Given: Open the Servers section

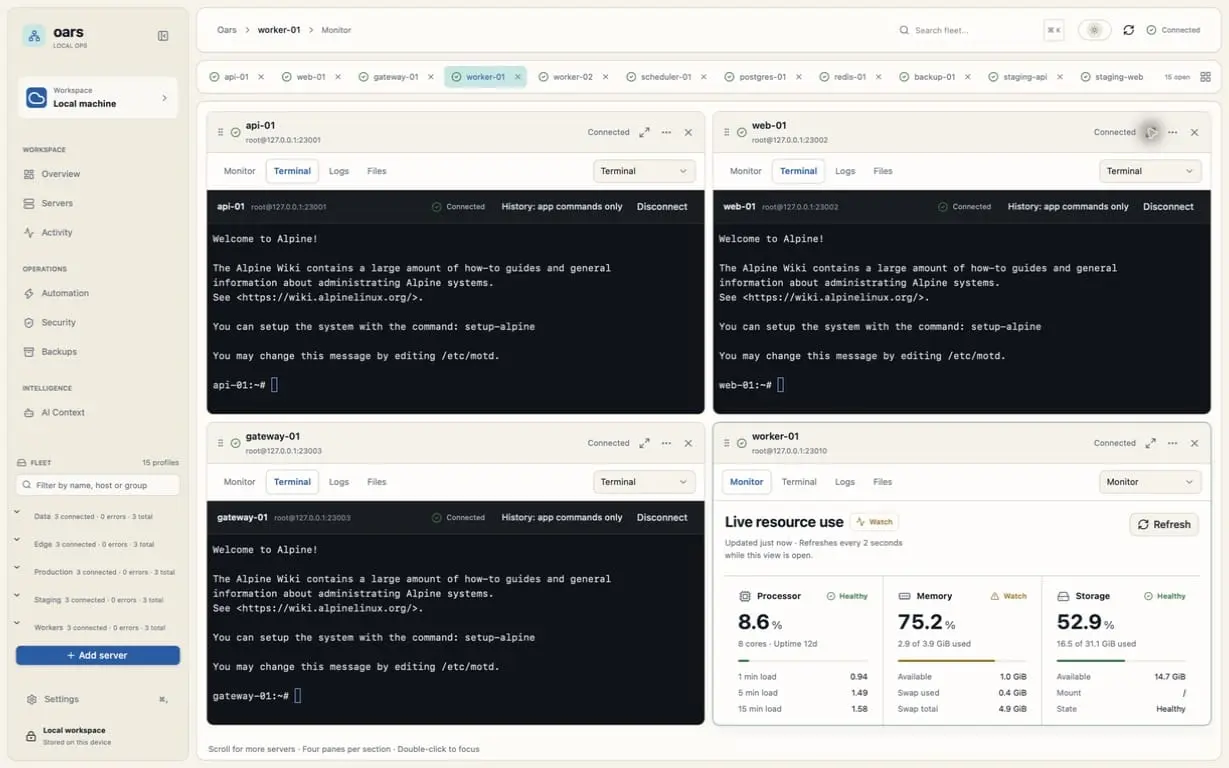Looking at the screenshot, I should (57, 203).
